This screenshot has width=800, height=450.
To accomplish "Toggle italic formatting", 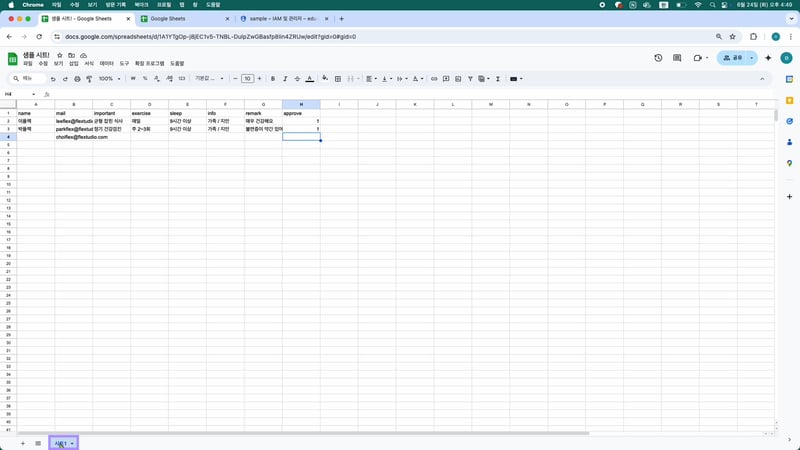I will coord(285,79).
